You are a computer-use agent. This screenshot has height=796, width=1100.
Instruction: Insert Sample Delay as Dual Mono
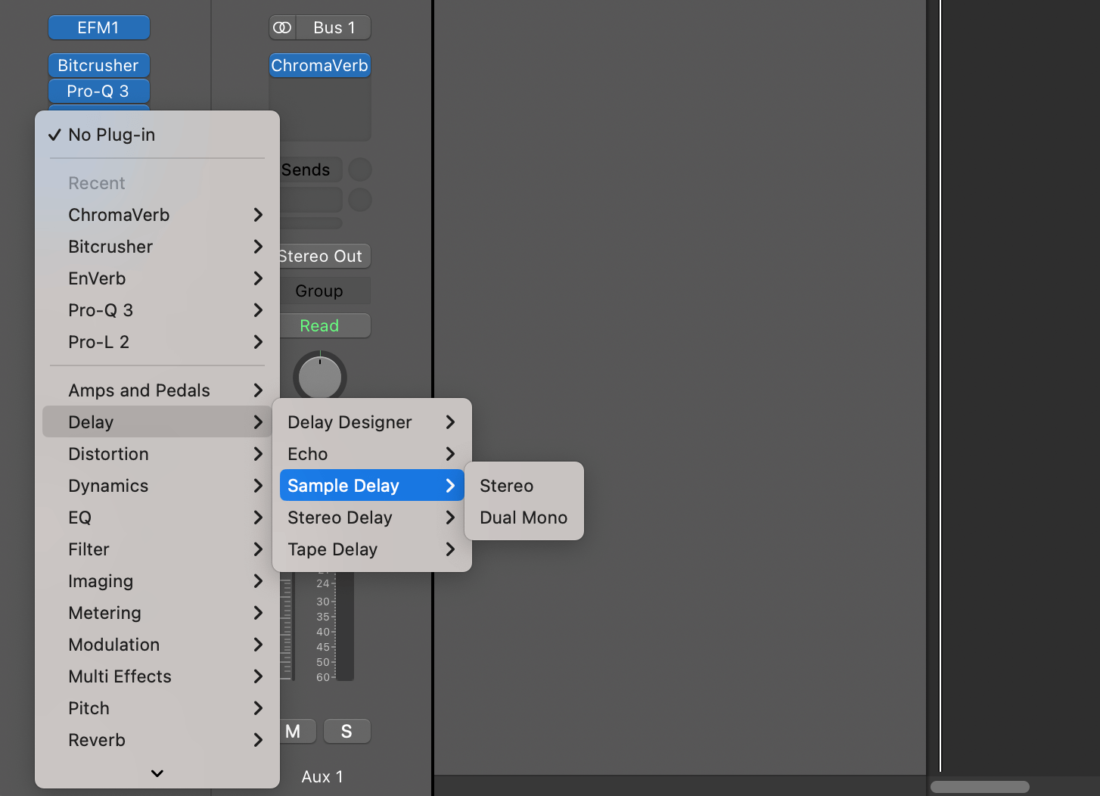pyautogui.click(x=524, y=518)
